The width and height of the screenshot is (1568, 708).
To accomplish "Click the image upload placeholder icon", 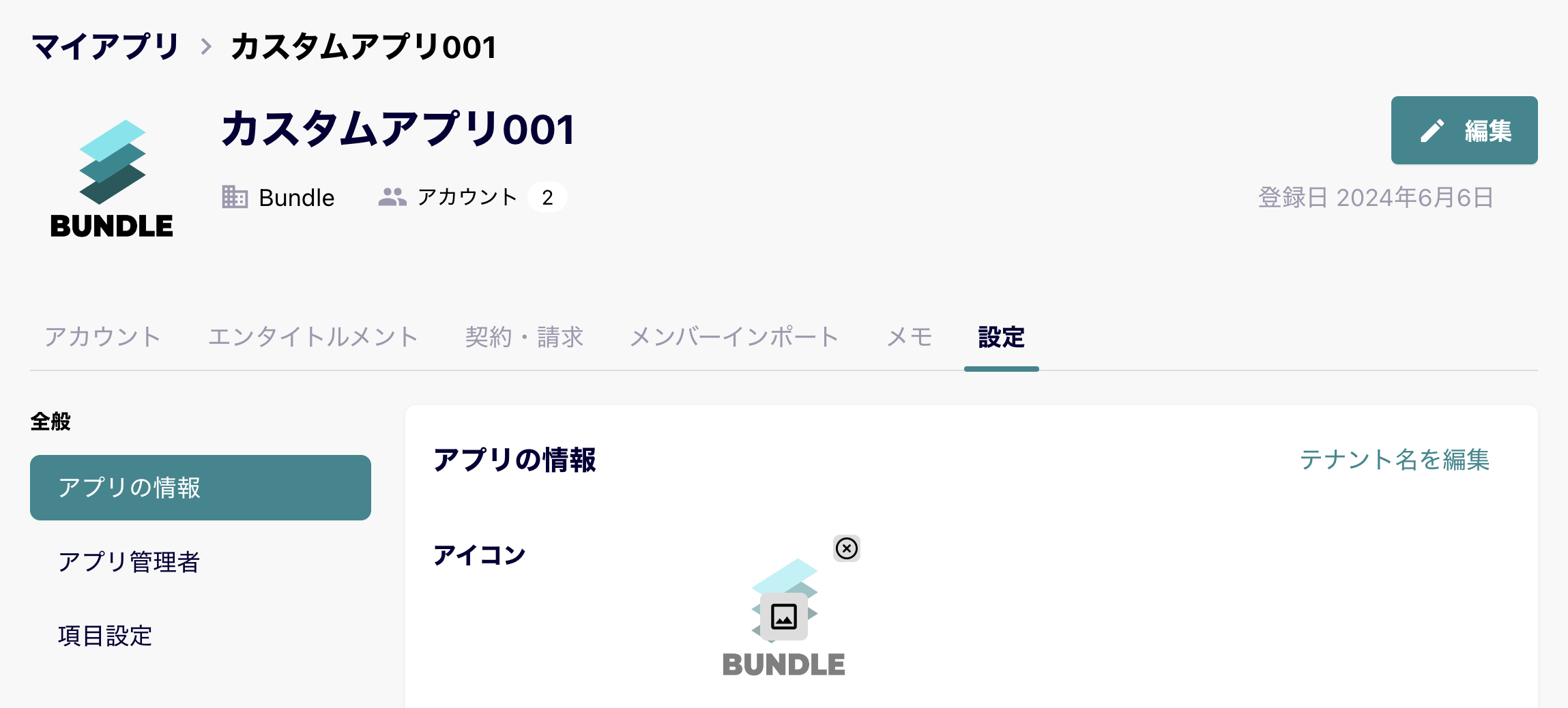I will click(x=784, y=617).
